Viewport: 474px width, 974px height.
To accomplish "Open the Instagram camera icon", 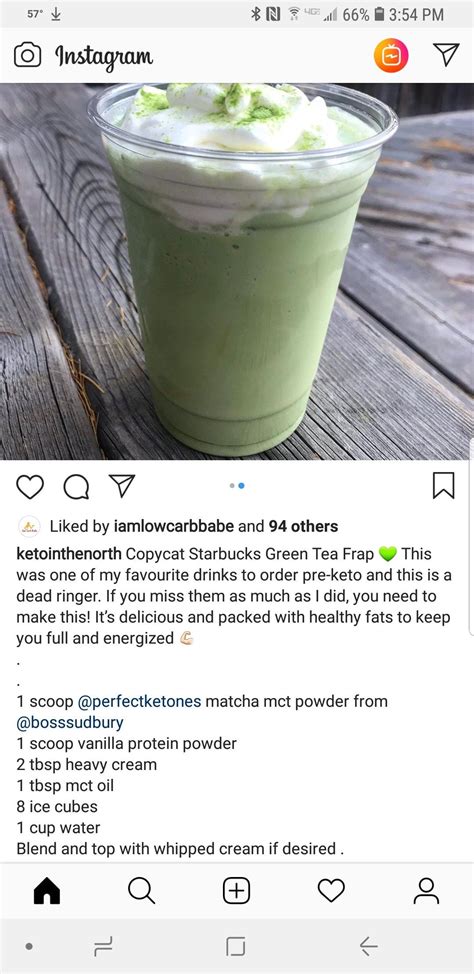I will click(x=27, y=55).
